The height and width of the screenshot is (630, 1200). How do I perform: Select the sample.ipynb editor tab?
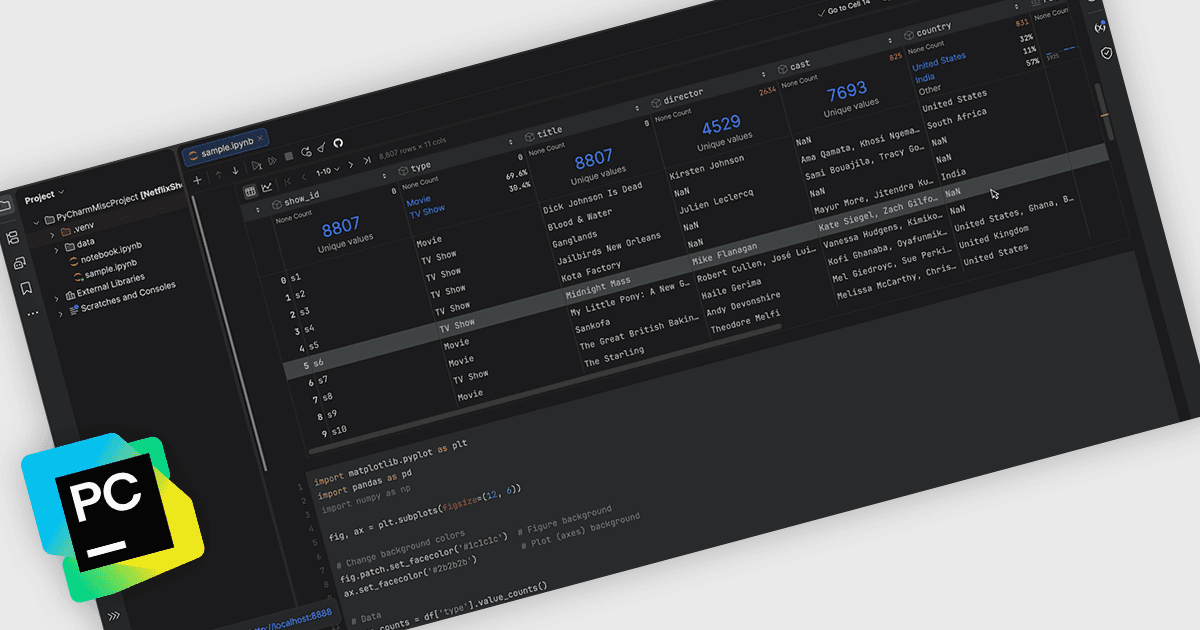pos(228,148)
